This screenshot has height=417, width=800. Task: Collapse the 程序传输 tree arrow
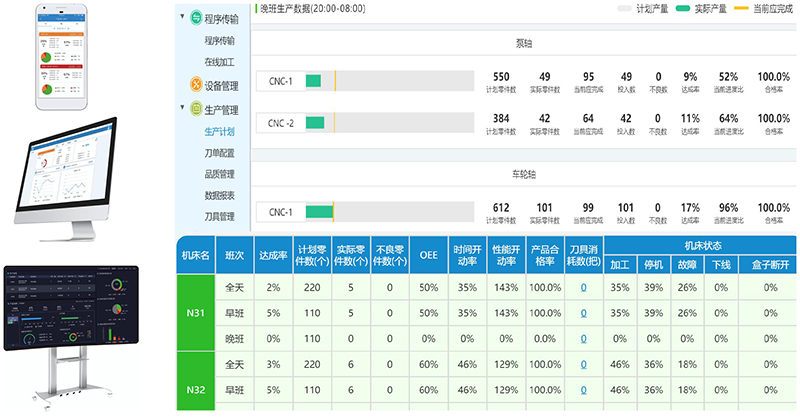(x=182, y=17)
